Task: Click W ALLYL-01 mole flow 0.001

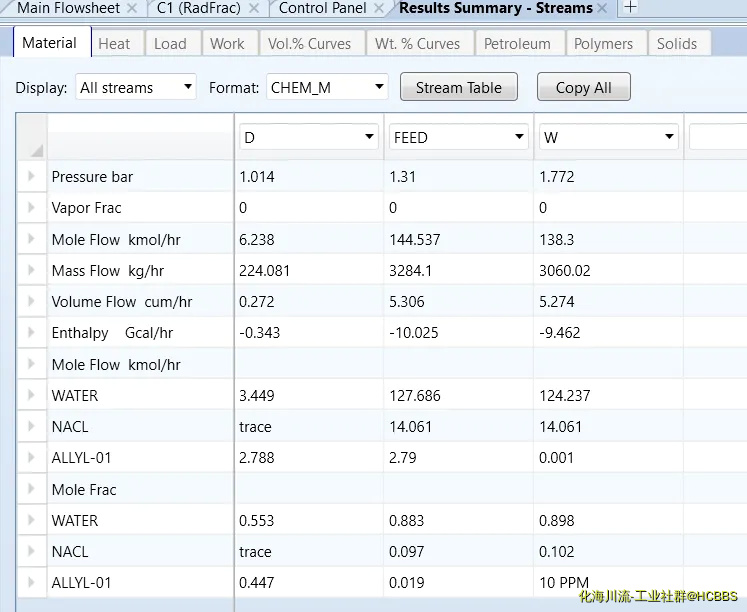Action: click(x=556, y=458)
